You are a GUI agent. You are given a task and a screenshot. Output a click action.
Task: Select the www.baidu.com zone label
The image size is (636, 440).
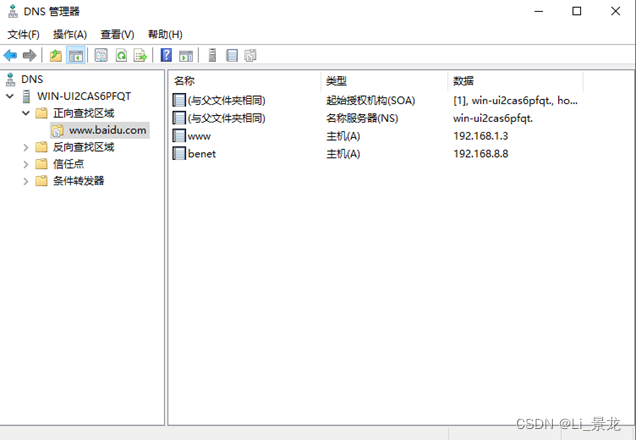pyautogui.click(x=107, y=130)
